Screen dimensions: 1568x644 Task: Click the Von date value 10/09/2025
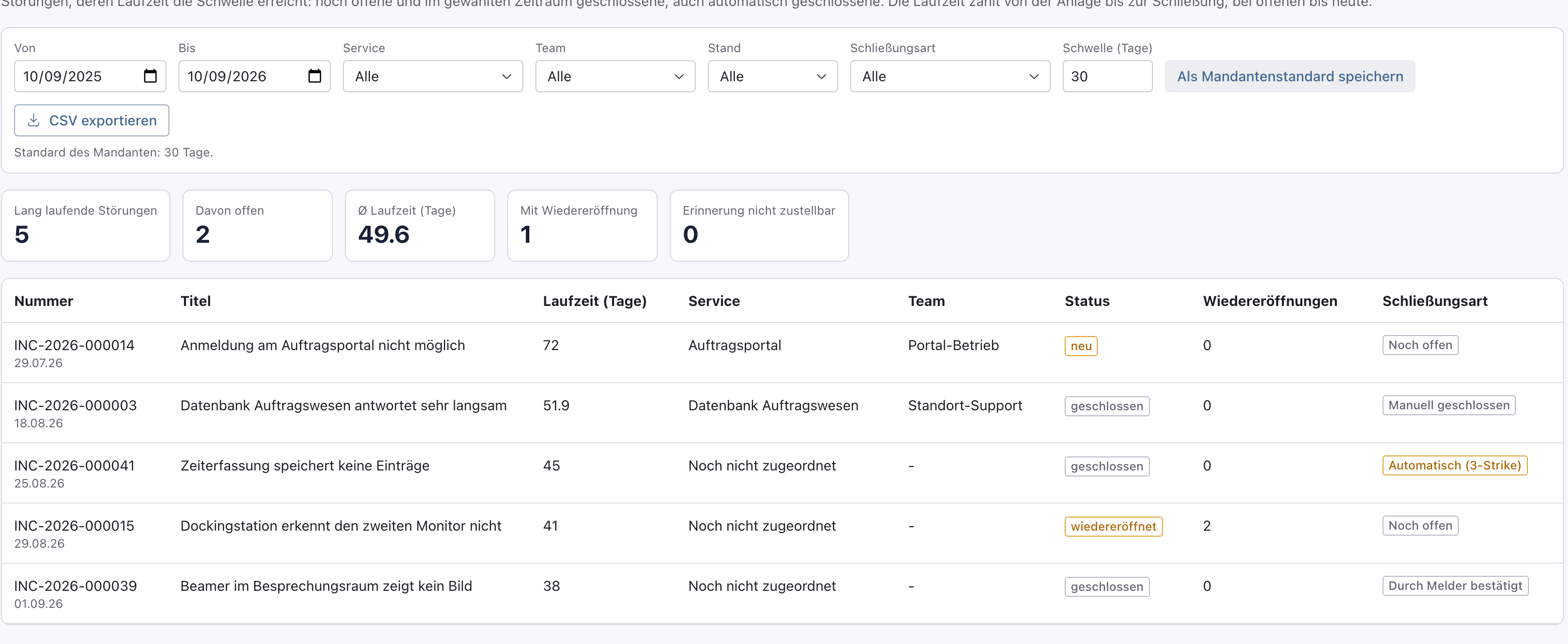(x=62, y=76)
